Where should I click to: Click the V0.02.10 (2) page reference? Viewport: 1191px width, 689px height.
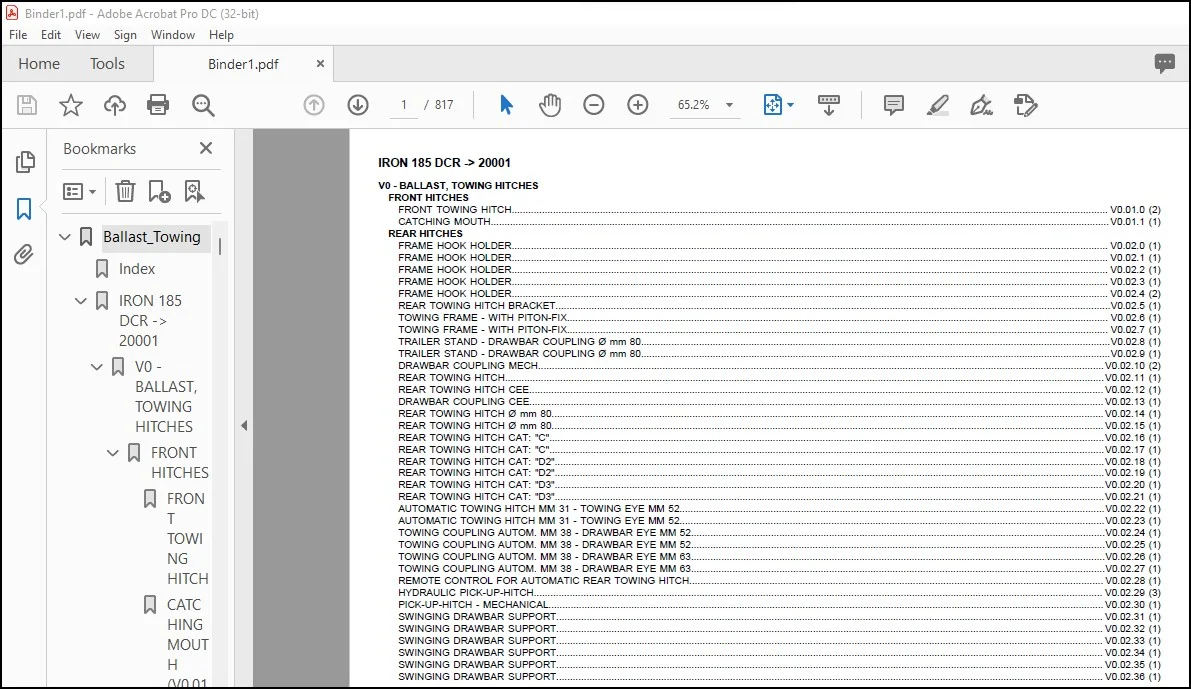1133,365
